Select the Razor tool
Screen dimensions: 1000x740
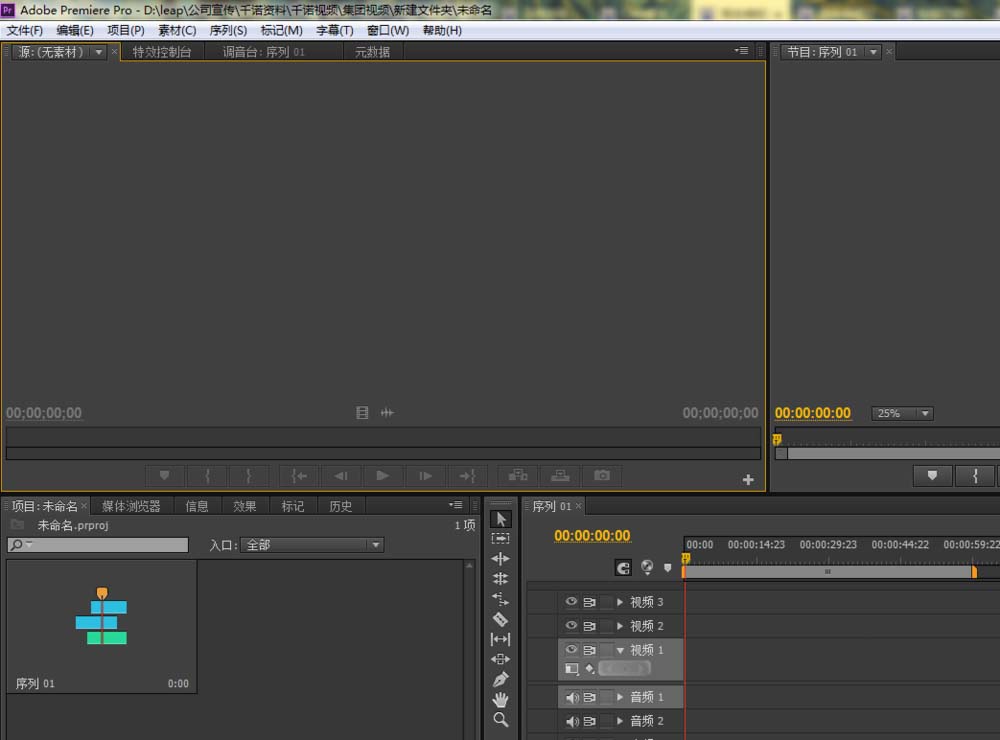coord(501,619)
